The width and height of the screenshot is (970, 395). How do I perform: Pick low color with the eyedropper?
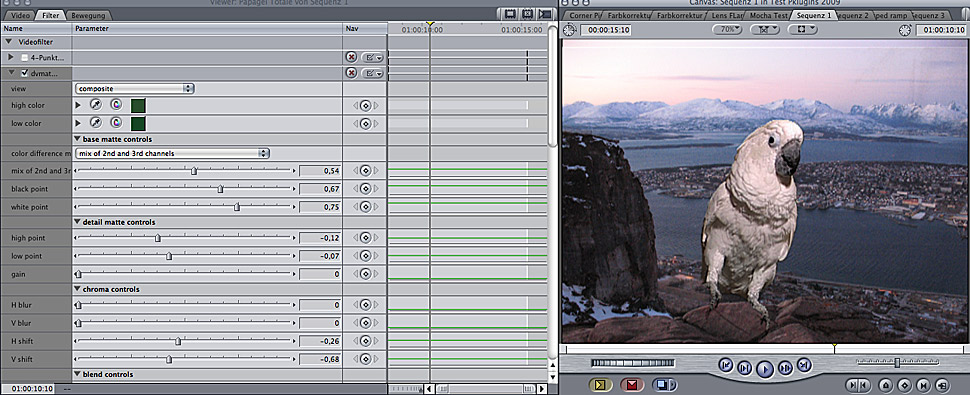[x=96, y=123]
